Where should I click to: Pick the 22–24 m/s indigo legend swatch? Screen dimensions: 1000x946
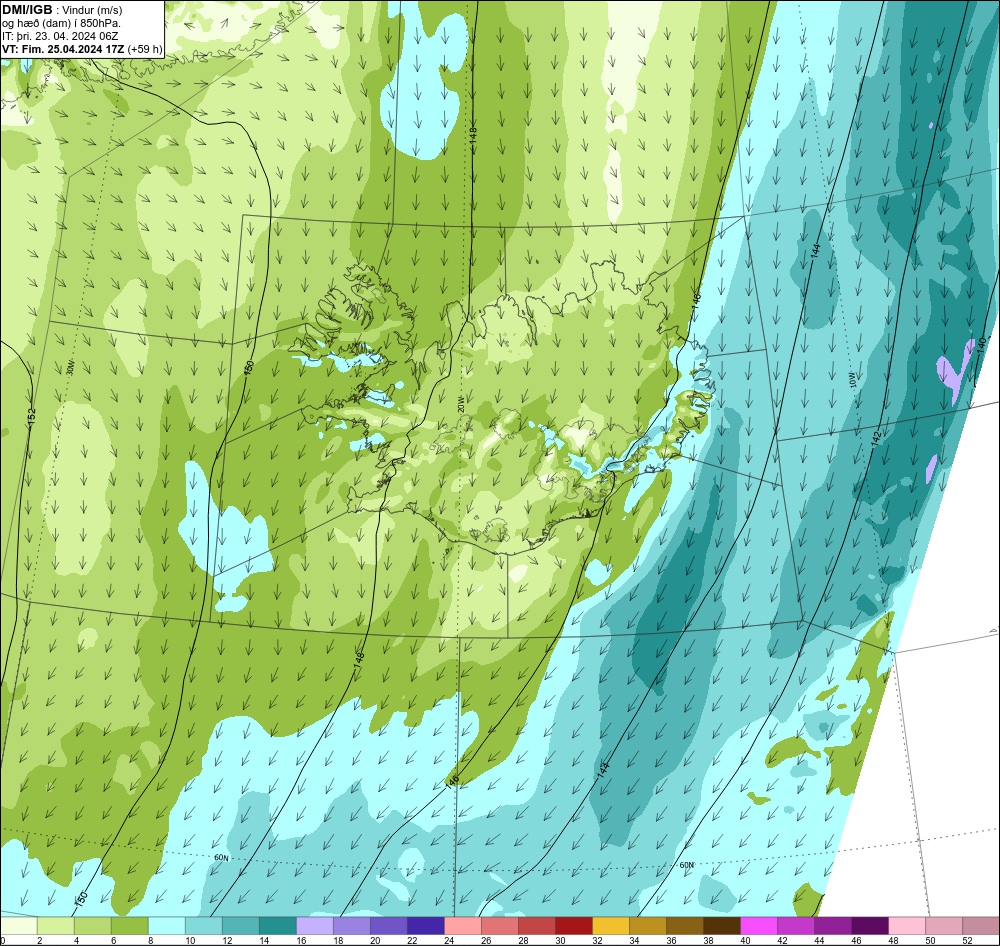pyautogui.click(x=426, y=926)
